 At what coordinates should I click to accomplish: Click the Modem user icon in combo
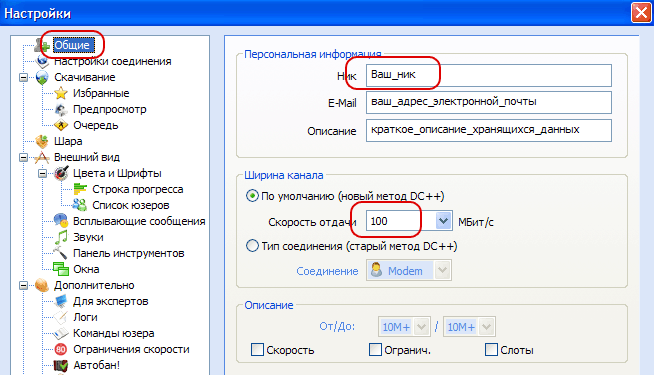[377, 270]
